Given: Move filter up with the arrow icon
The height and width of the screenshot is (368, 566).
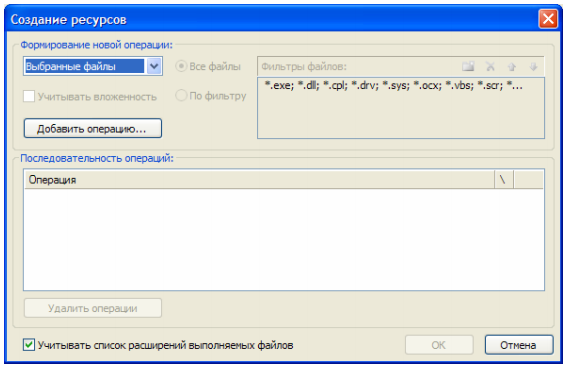Looking at the screenshot, I should click(512, 66).
